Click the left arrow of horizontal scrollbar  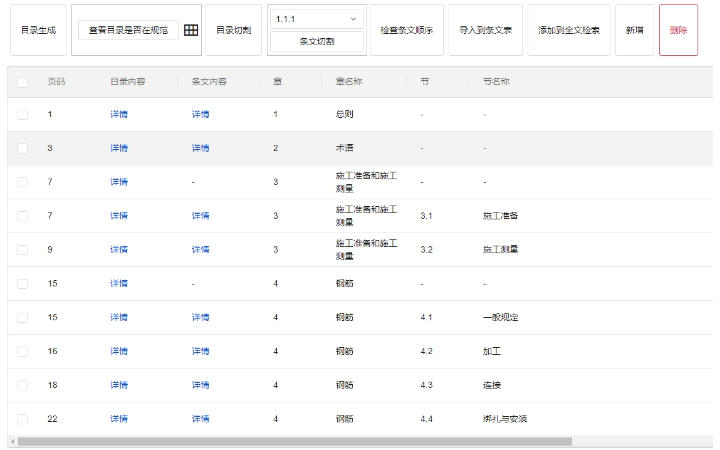12,442
